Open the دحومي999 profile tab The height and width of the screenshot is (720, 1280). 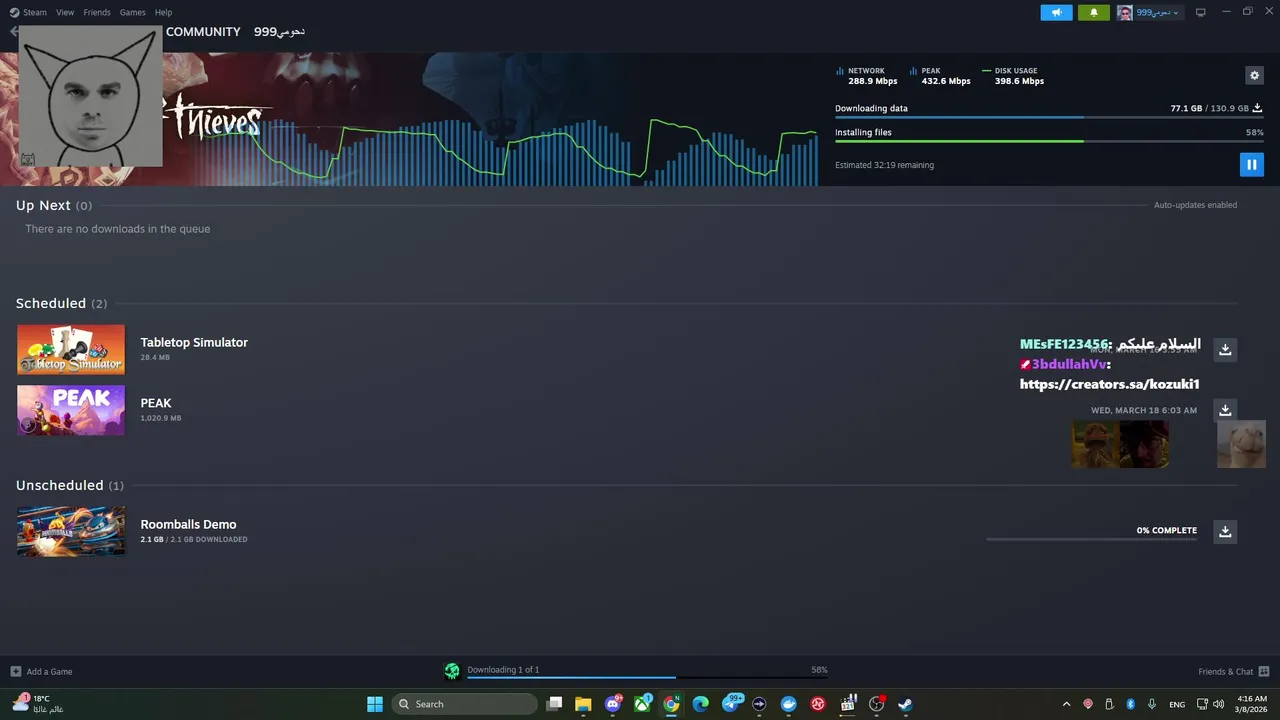(x=279, y=32)
